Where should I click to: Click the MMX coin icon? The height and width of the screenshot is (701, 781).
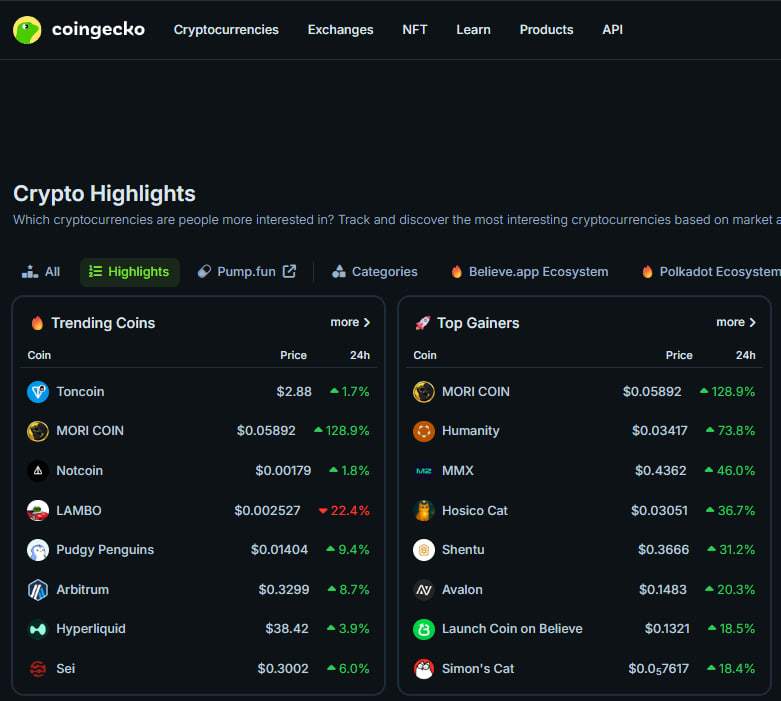[424, 471]
